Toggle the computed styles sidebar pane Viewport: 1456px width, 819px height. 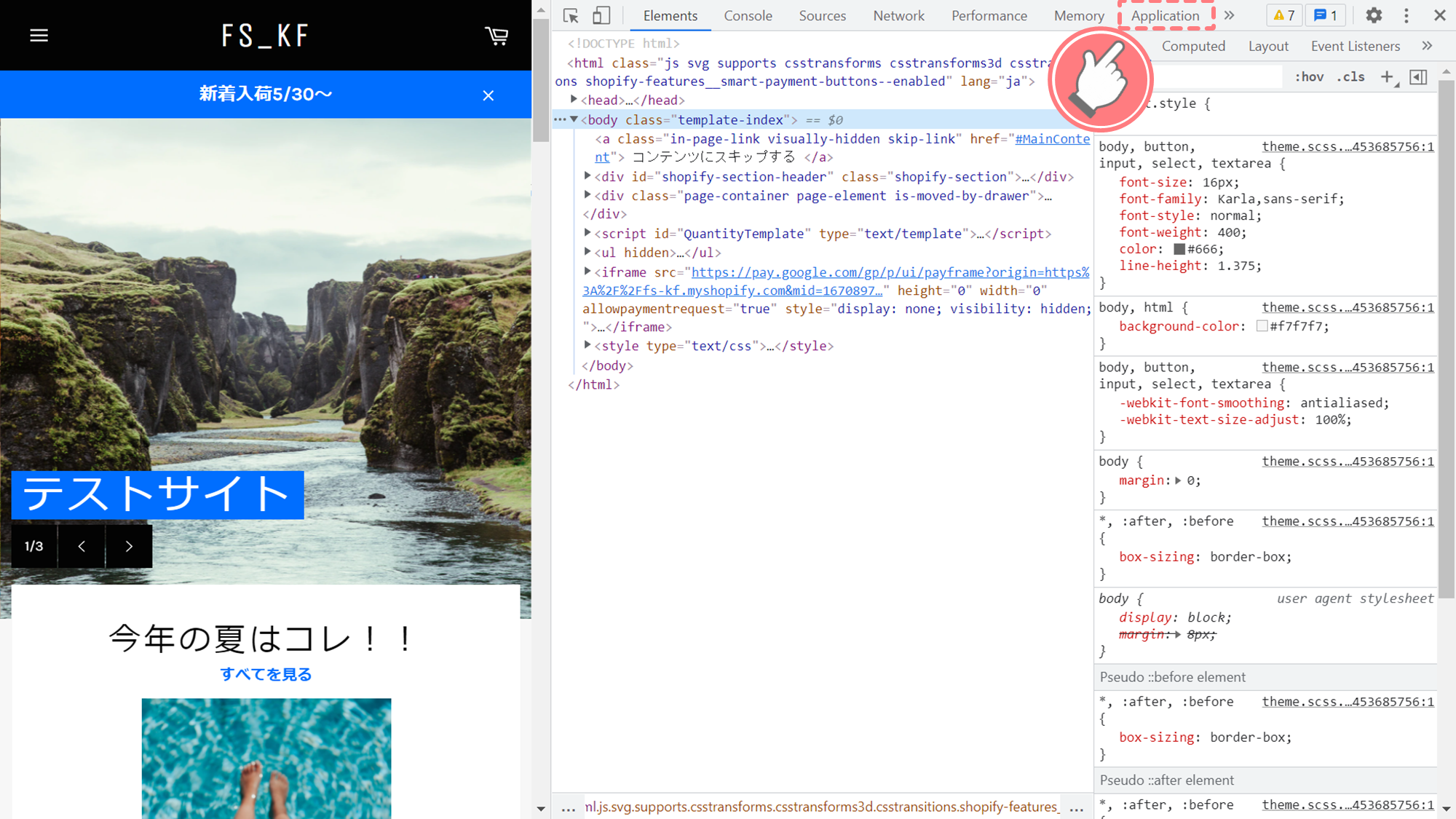[1418, 77]
